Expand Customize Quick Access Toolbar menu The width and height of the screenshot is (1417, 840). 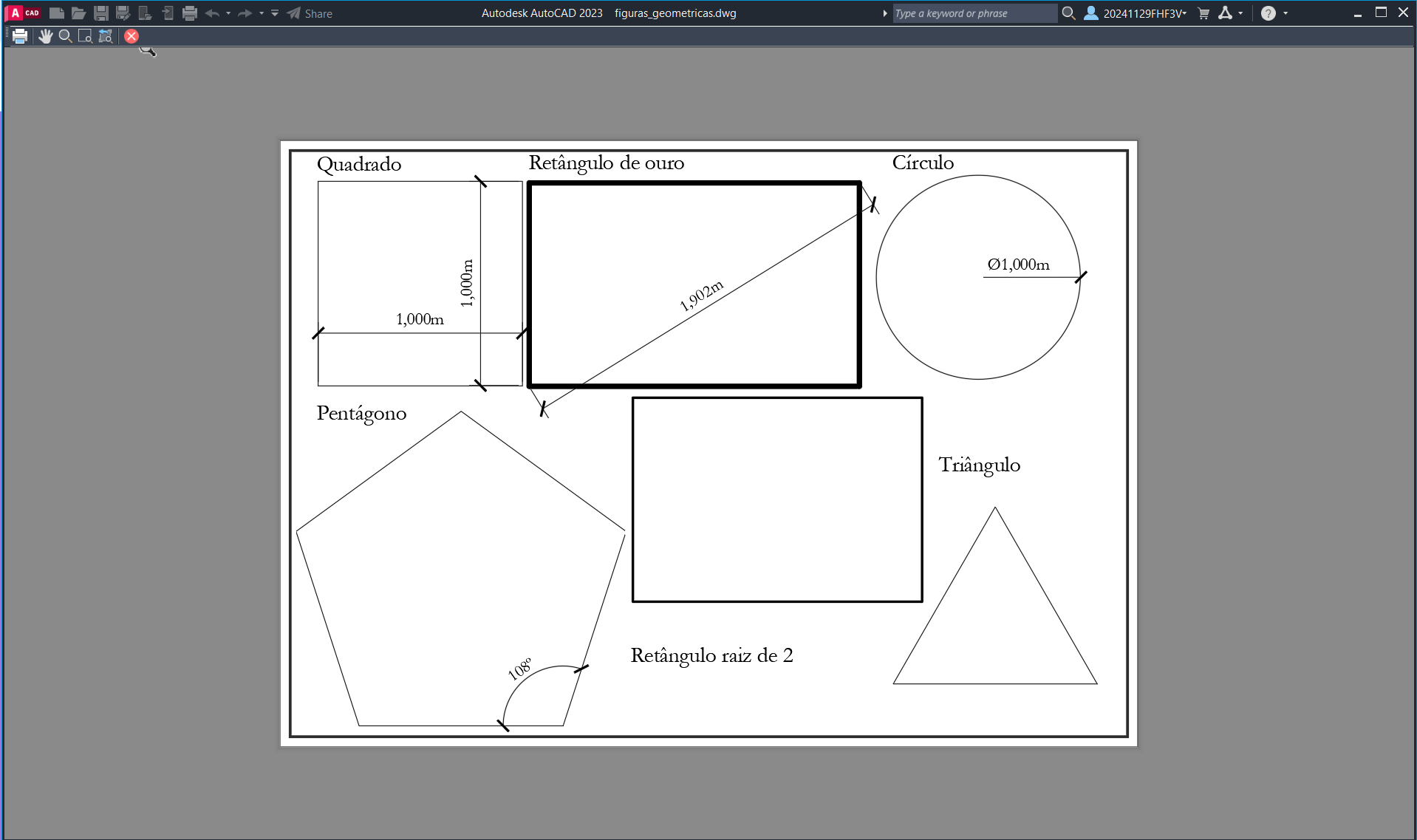coord(275,13)
